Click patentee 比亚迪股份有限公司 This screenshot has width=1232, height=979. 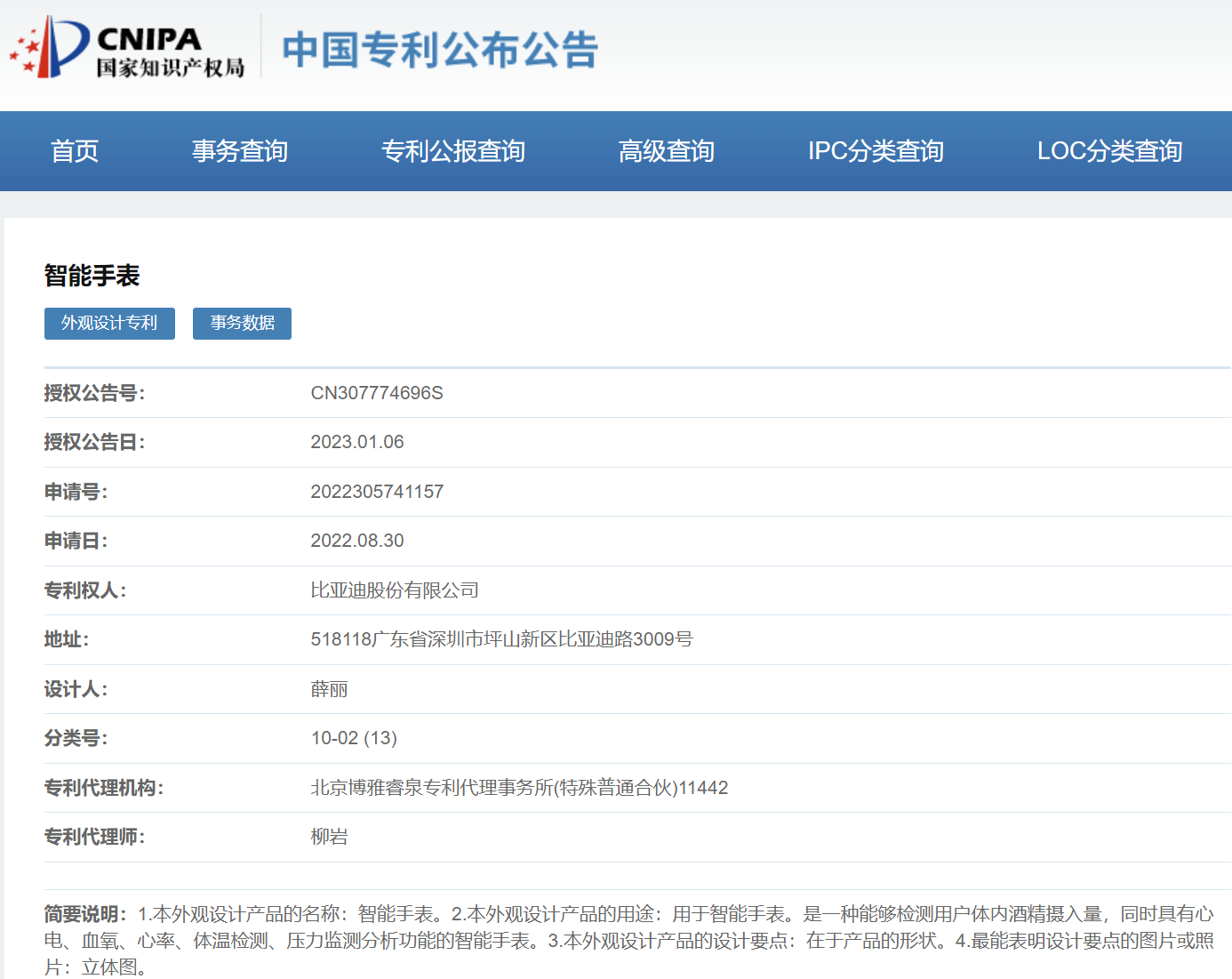395,590
